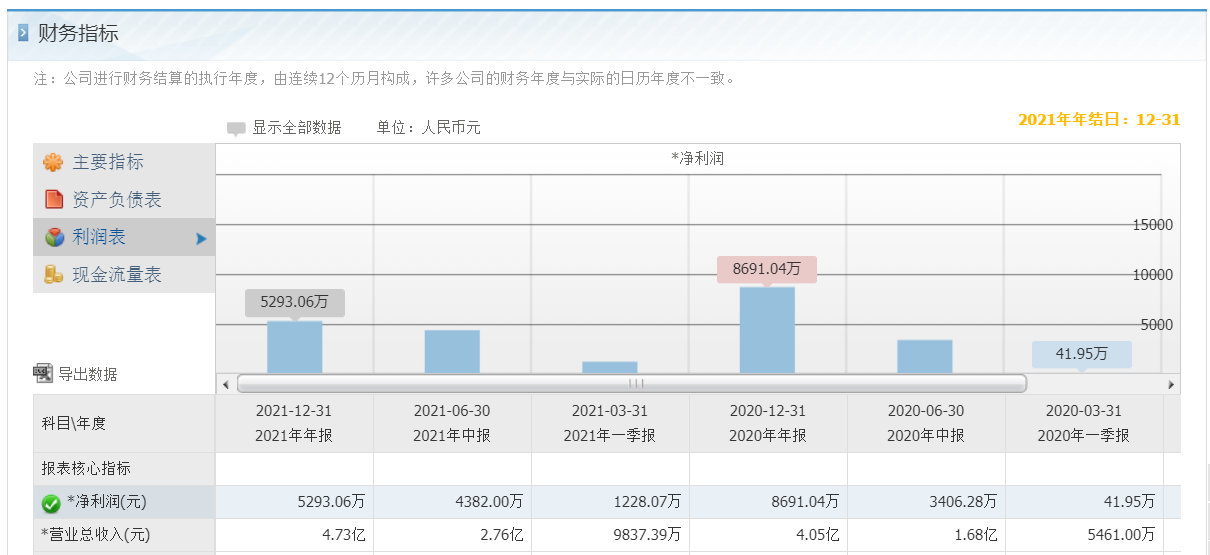Click the 2020年年报 column header
The image size is (1210, 555).
(768, 423)
